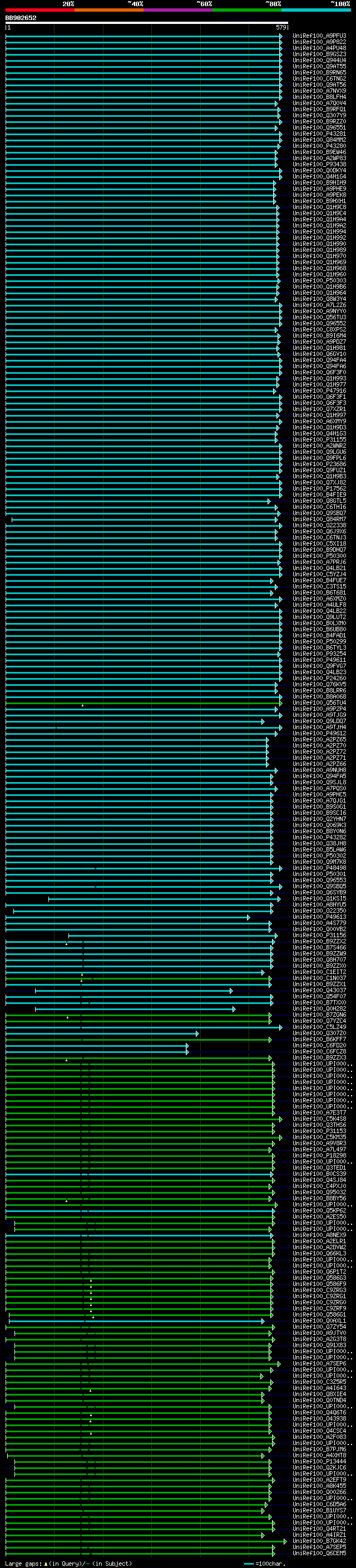Select hit label UniRef100_P43282
356x1568 pixels.
(x=319, y=838)
